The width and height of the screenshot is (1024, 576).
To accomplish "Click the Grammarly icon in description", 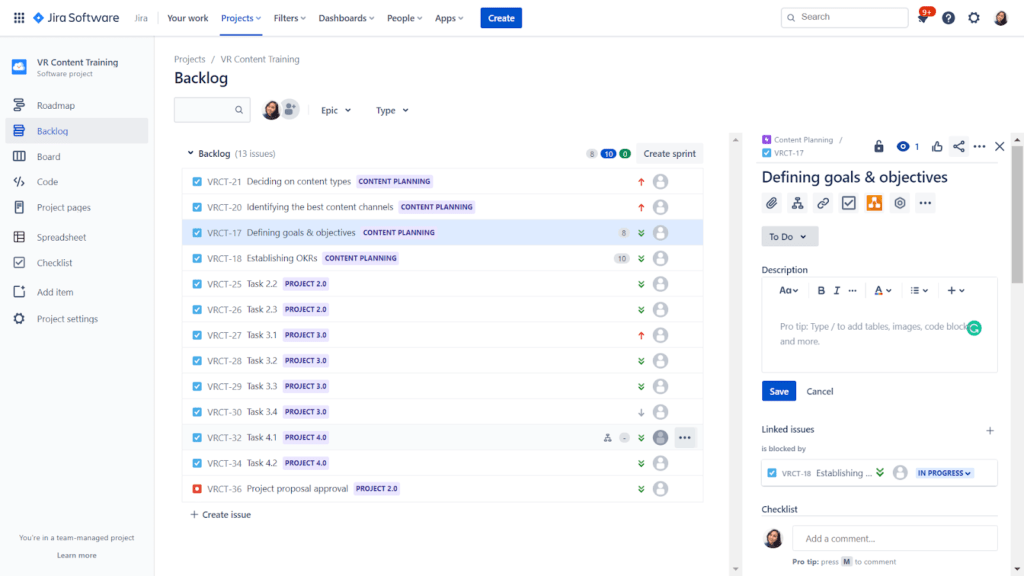I will pos(974,328).
